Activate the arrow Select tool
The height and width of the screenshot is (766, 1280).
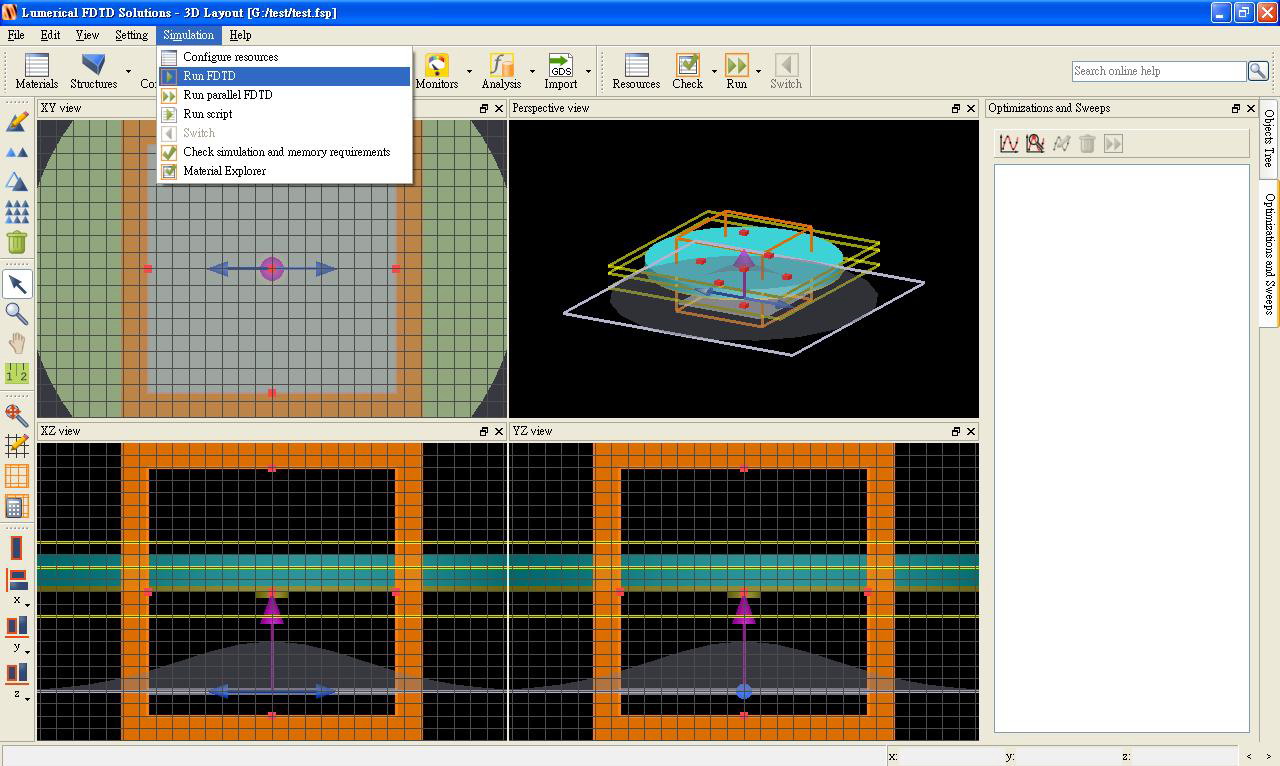[17, 284]
